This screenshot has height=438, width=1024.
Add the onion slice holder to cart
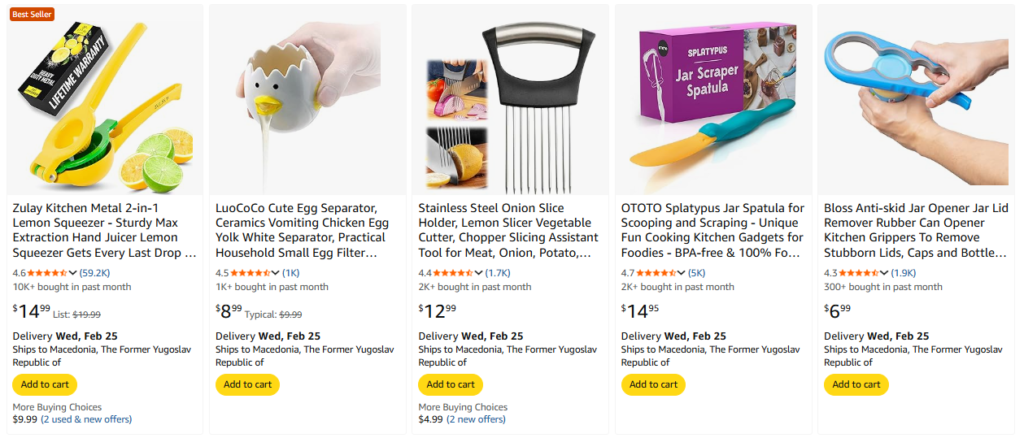[450, 384]
